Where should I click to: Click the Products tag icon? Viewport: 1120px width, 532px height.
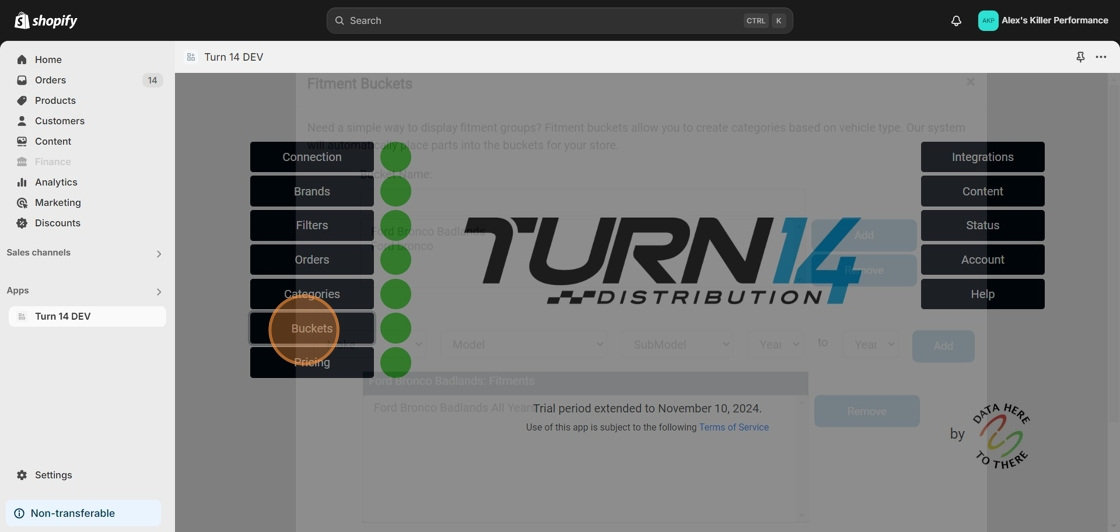click(x=22, y=101)
